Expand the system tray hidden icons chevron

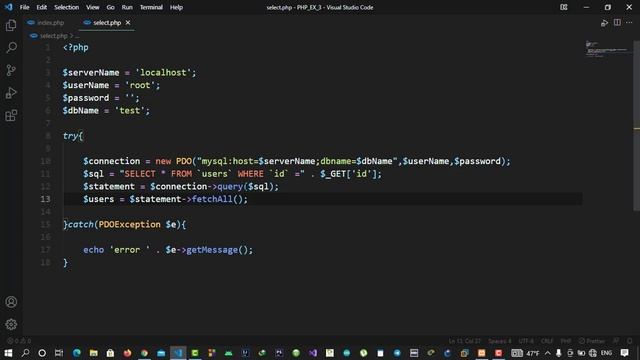tap(548, 353)
